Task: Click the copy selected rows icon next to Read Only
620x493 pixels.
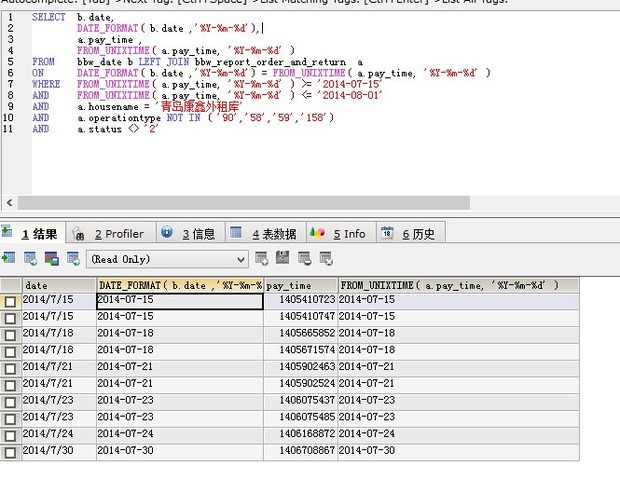Action: click(x=52, y=259)
